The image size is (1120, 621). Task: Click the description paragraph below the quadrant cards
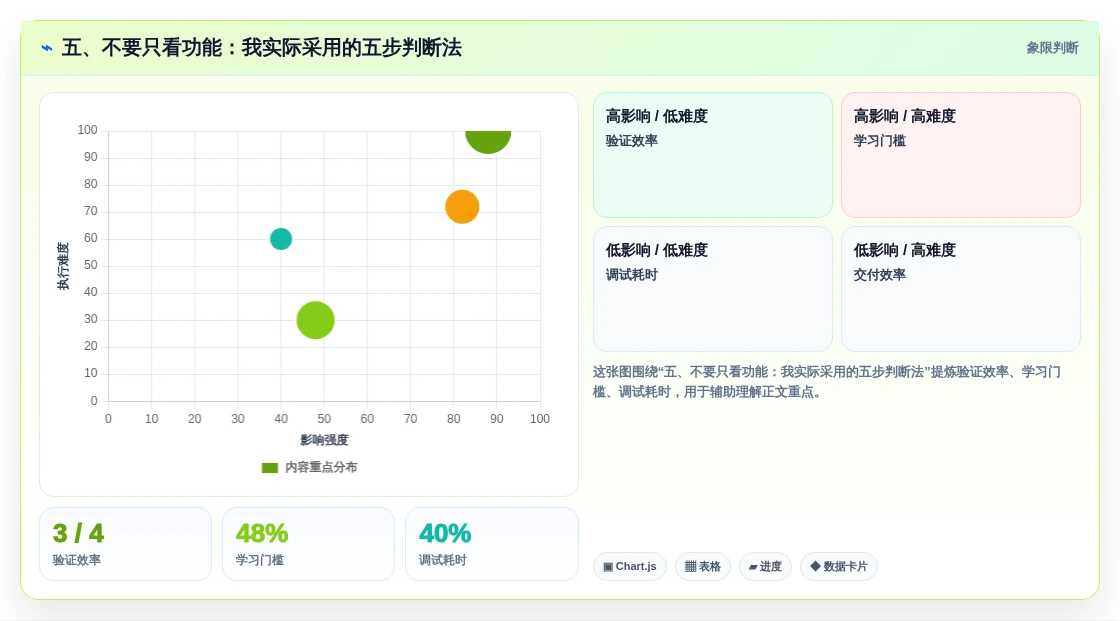pos(826,382)
